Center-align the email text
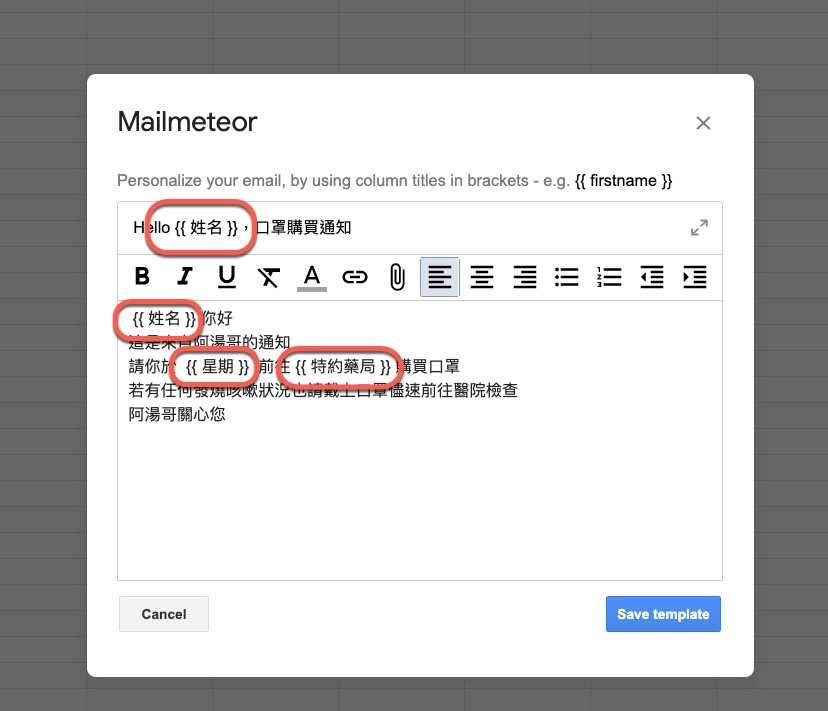 coord(482,277)
